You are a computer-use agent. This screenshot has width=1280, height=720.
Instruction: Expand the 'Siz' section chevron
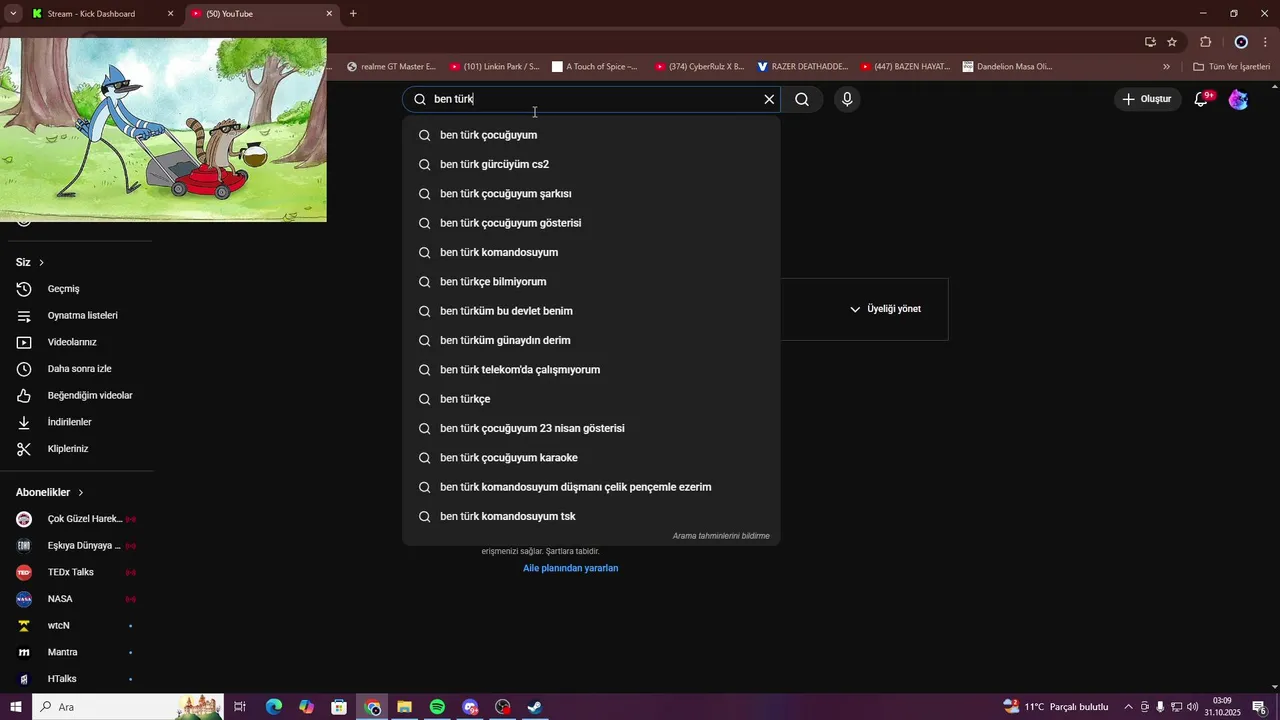pyautogui.click(x=41, y=262)
